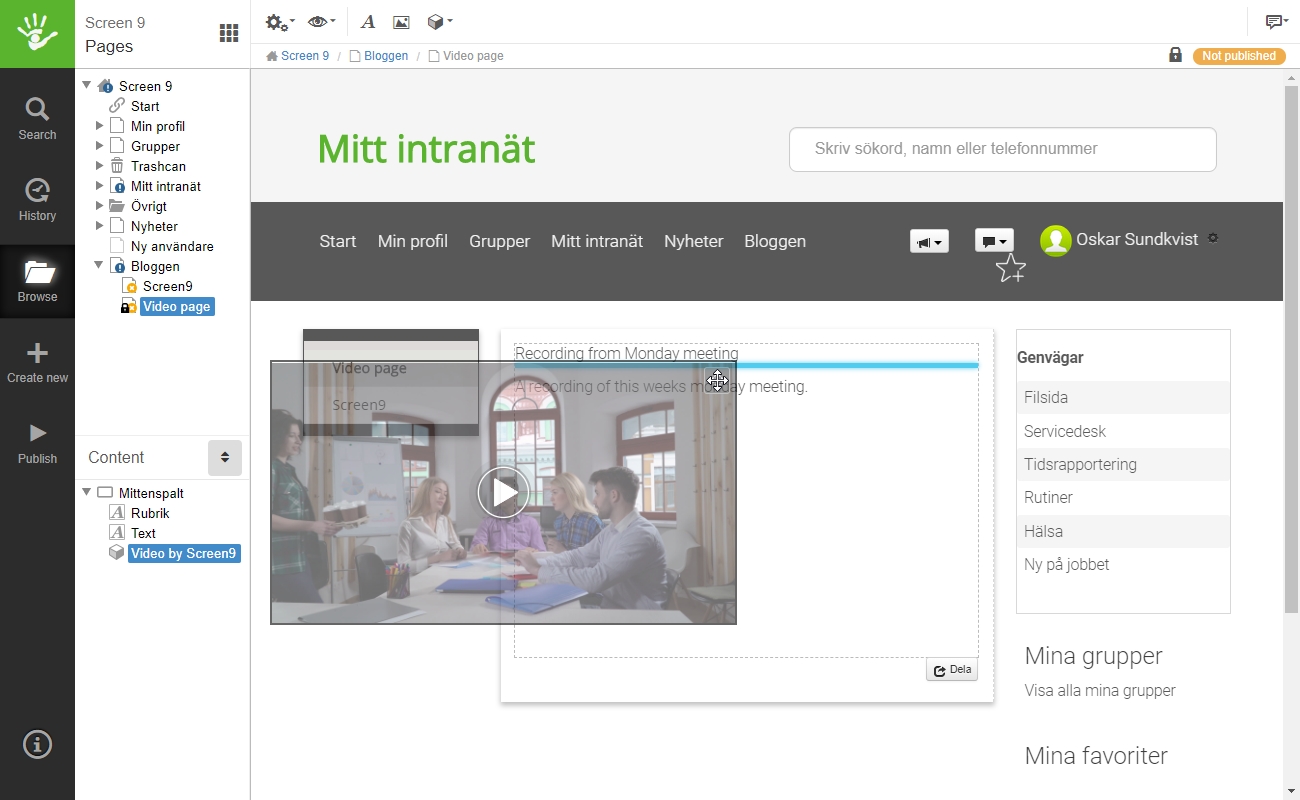
Task: Click the green hand logo icon
Action: [x=37, y=33]
